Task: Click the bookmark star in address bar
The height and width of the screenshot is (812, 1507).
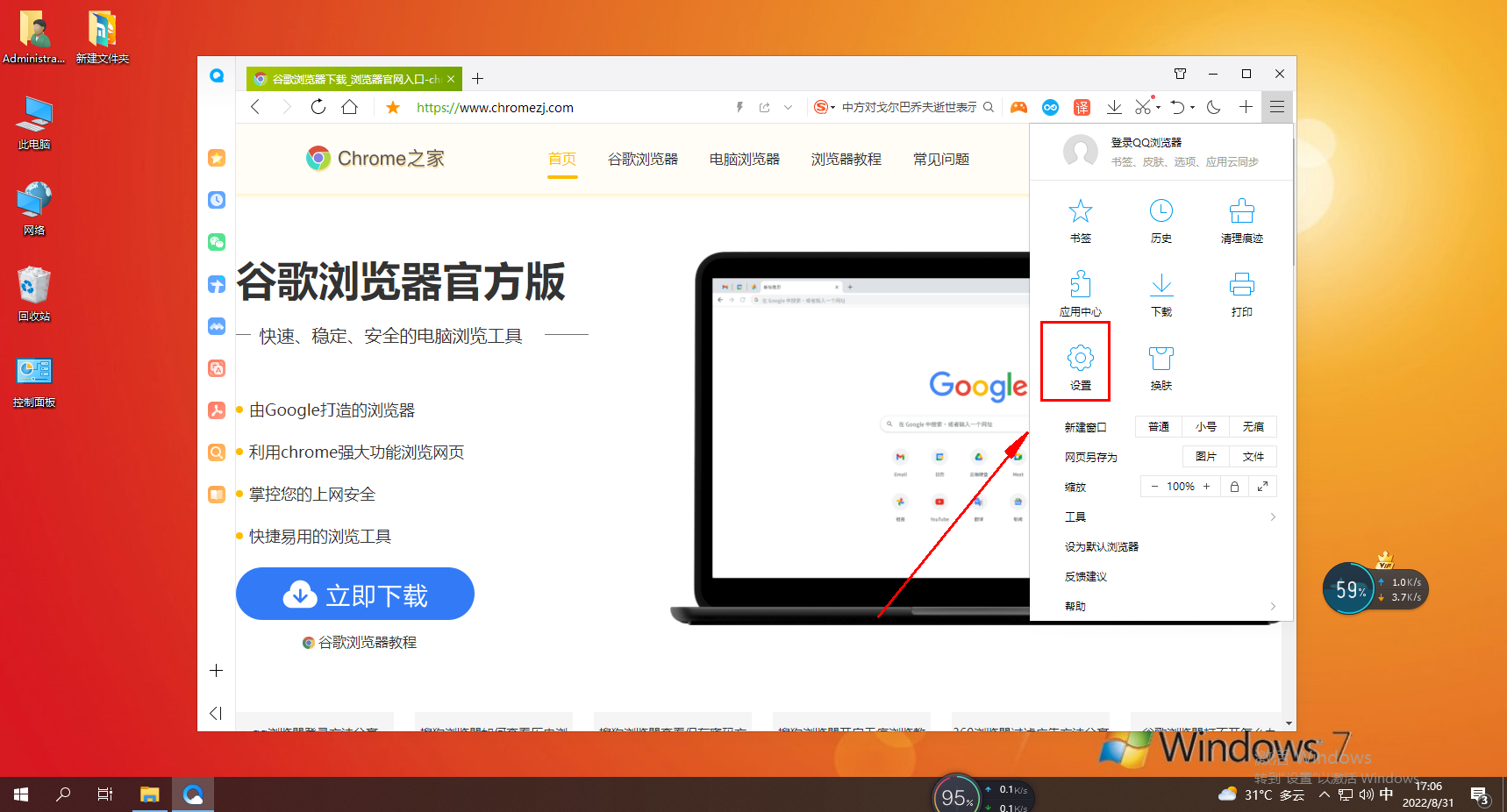Action: pos(393,107)
